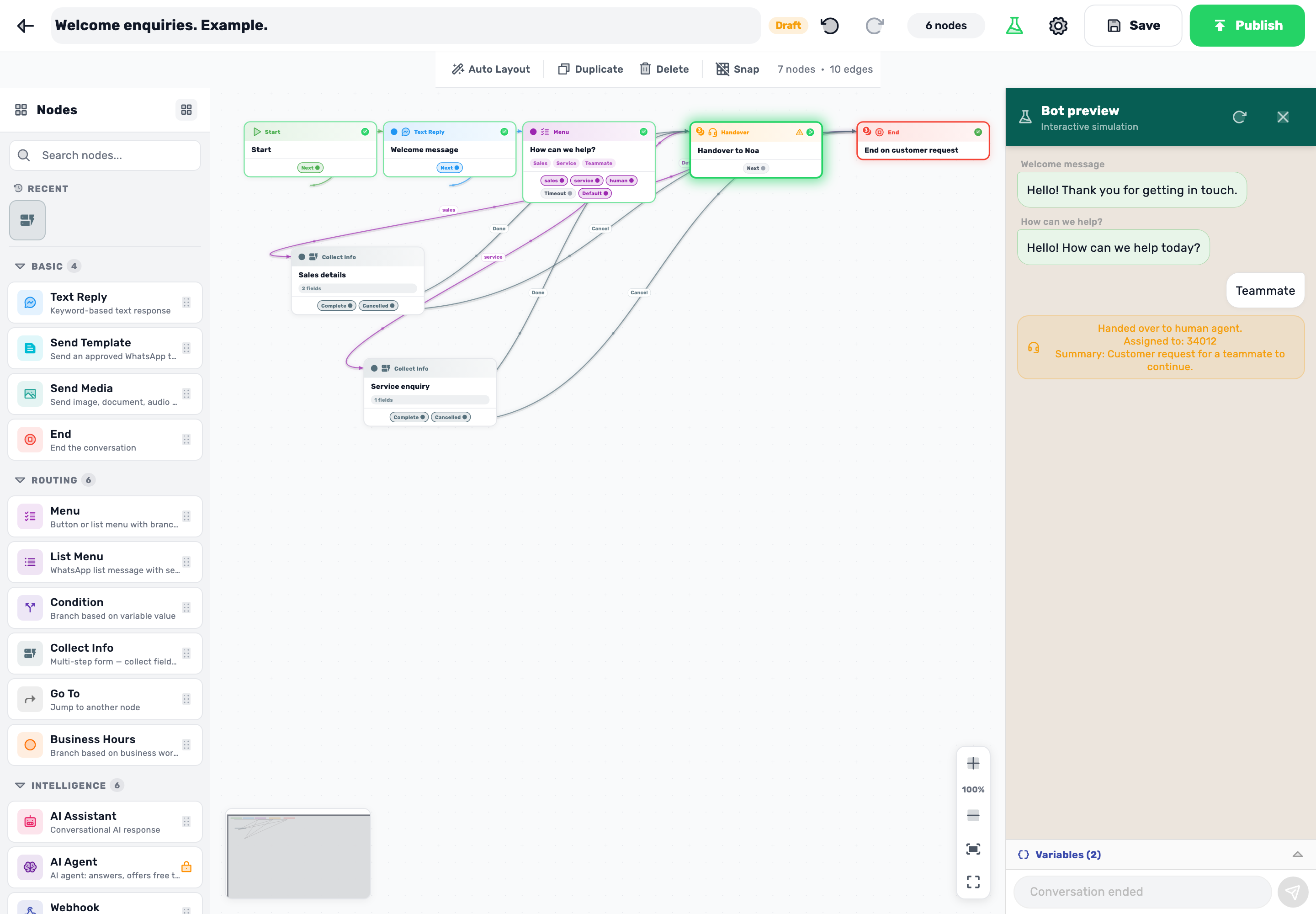Select the Send Template node item
Screen dimensions: 1316x914
(105, 348)
